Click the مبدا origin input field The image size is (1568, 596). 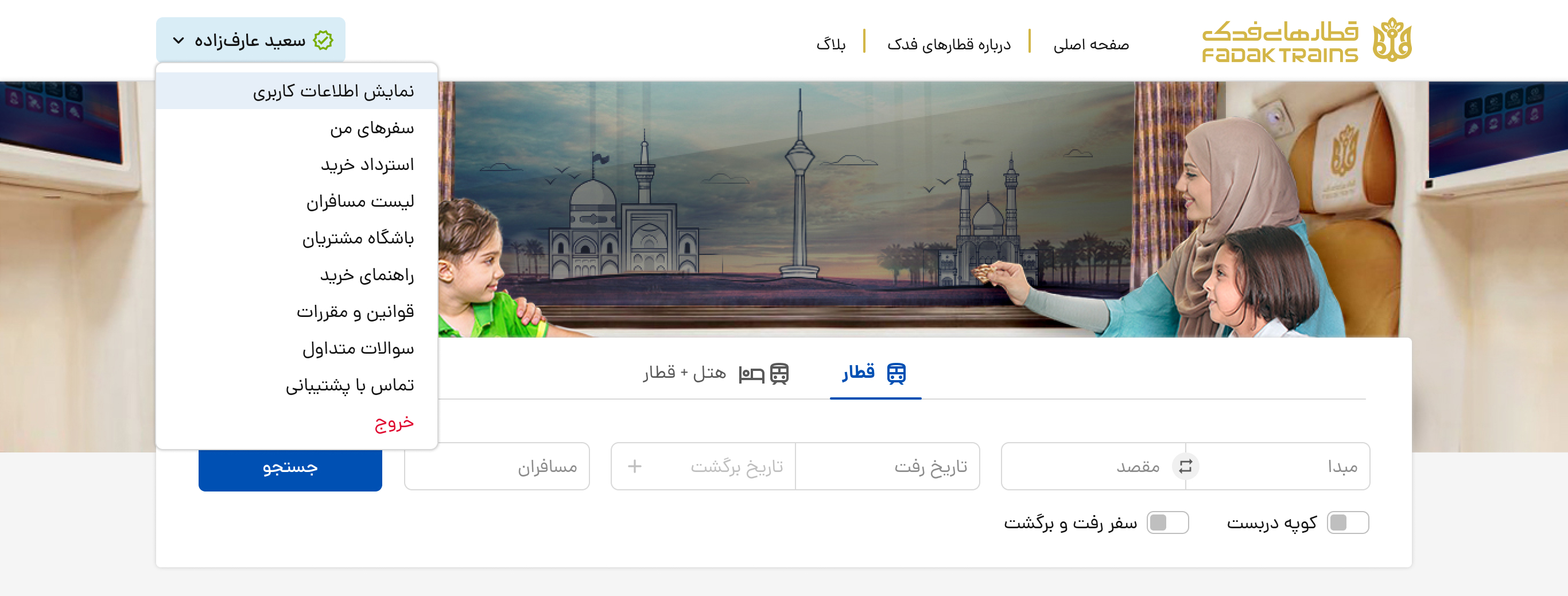pyautogui.click(x=1278, y=466)
